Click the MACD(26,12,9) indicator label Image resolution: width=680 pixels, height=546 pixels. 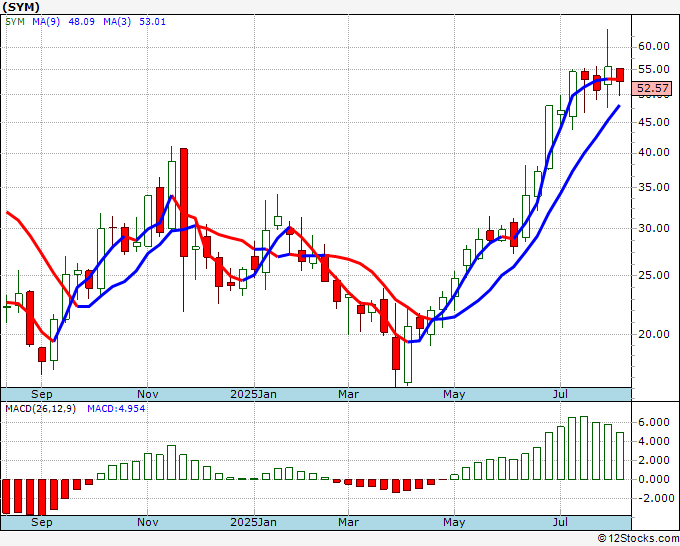tap(41, 409)
